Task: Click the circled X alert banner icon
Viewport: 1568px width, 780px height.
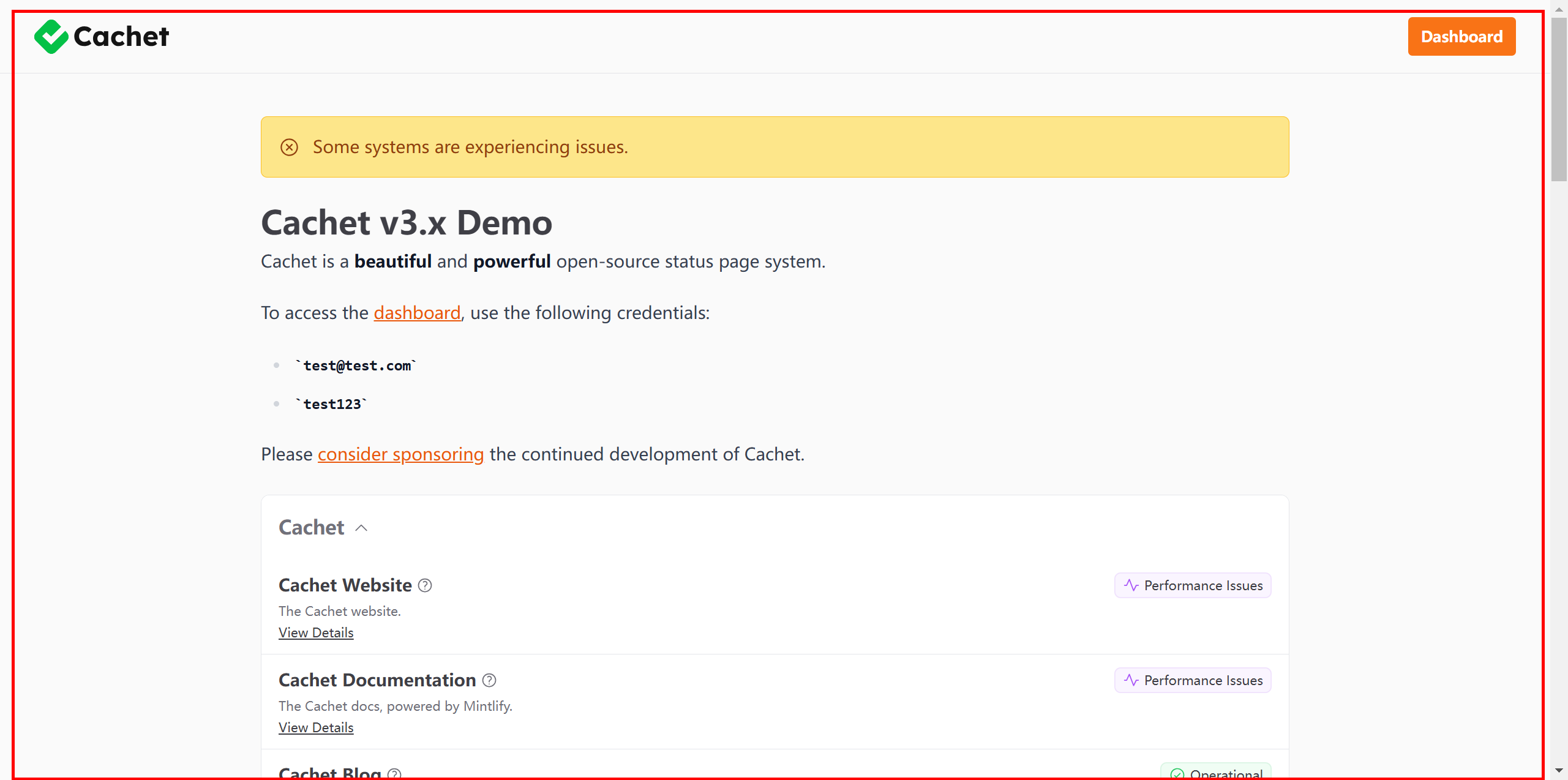Action: click(x=289, y=147)
